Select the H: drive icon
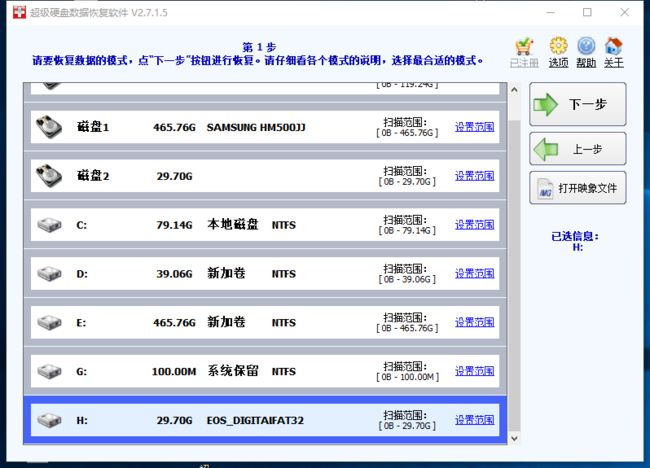This screenshot has height=468, width=650. (49, 420)
